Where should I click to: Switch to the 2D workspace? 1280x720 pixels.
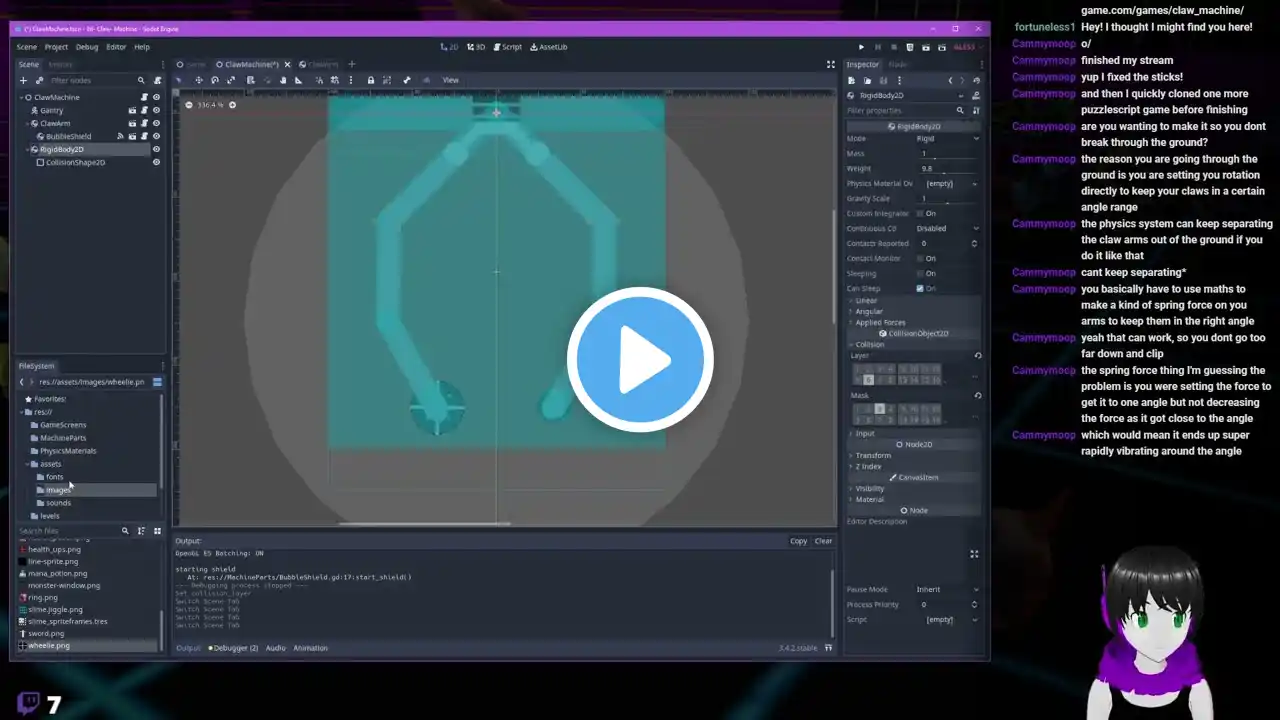[x=449, y=47]
